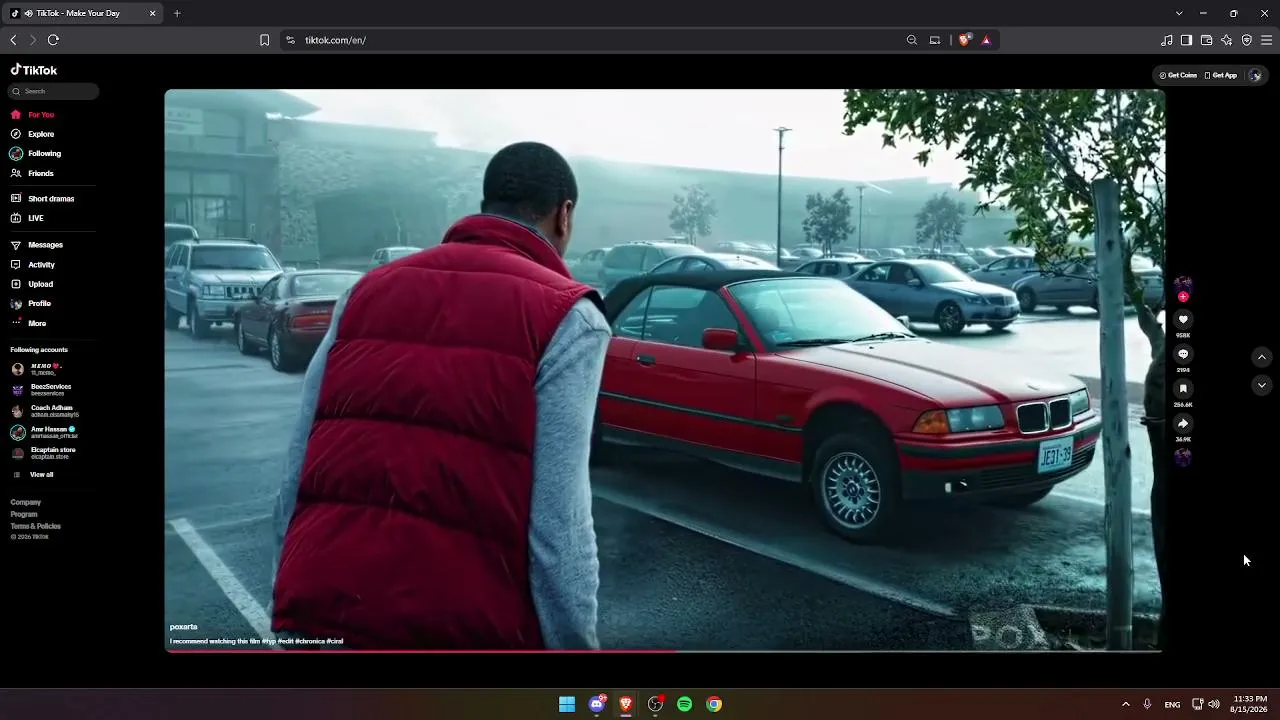Click the Get Coins button
The image size is (1280, 720).
tap(1178, 75)
